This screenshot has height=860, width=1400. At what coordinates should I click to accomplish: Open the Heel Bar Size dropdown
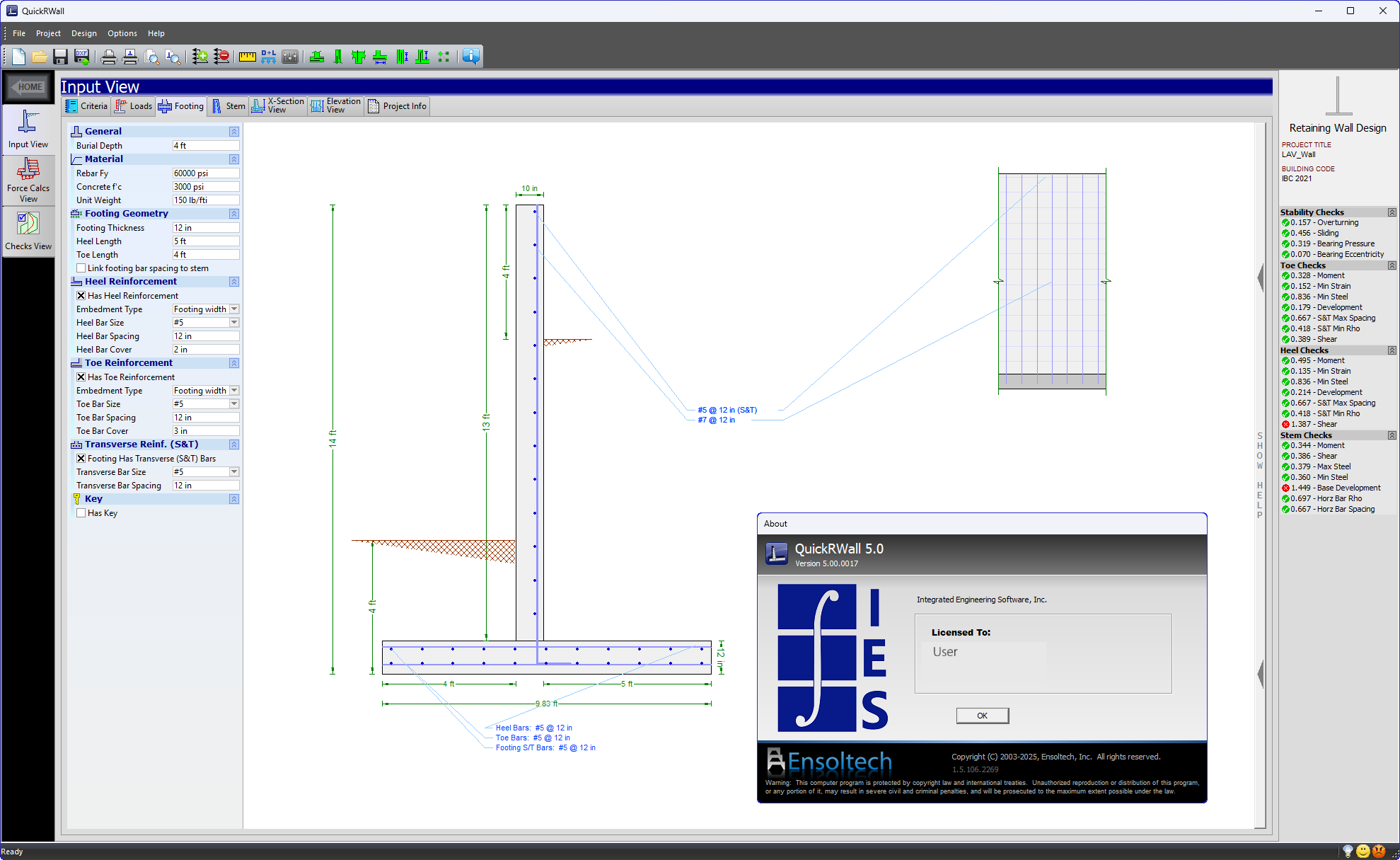(x=233, y=322)
